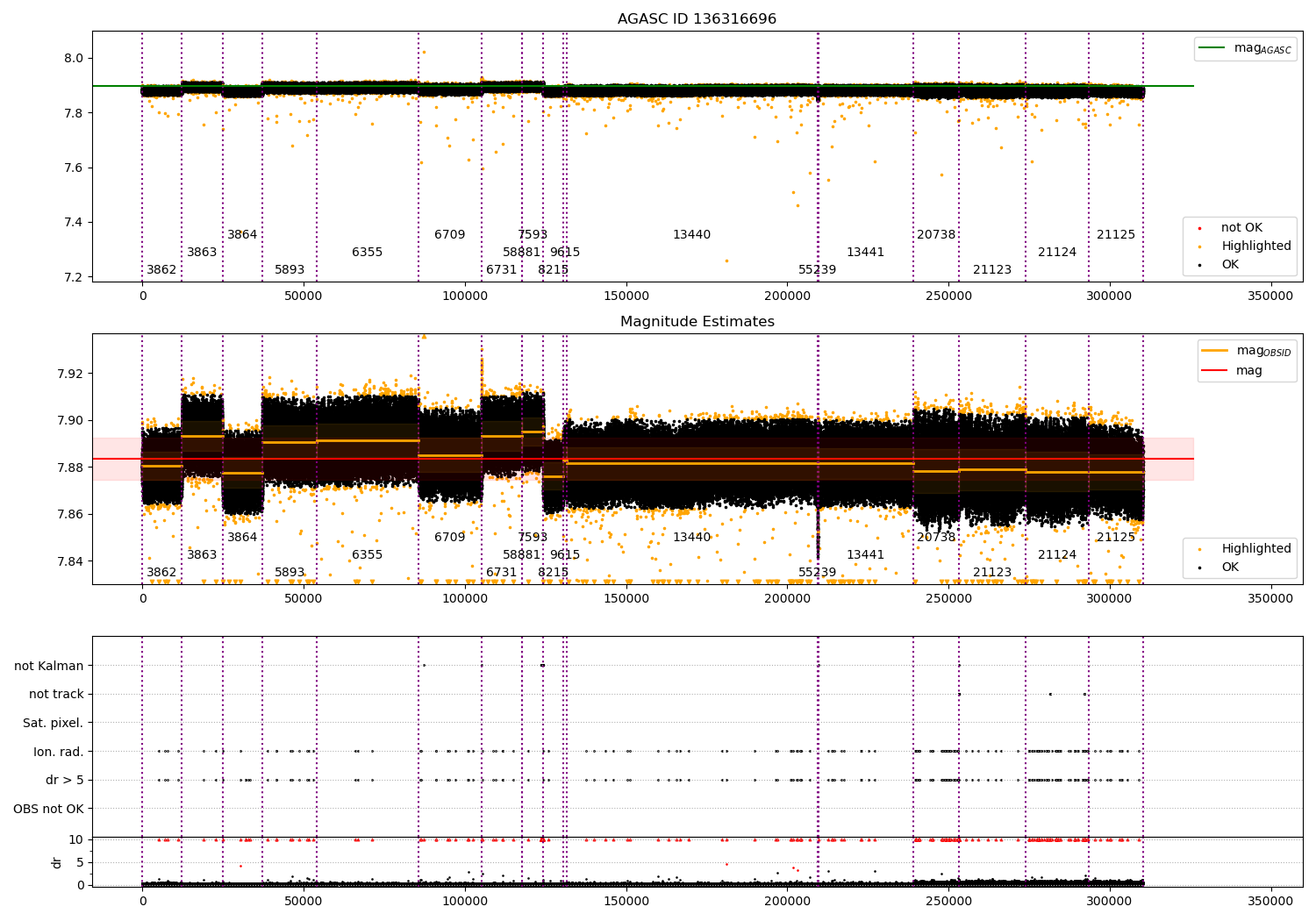This screenshot has height=921, width=1316.
Task: Click the 8.0 y-axis tick label
Action: point(74,58)
